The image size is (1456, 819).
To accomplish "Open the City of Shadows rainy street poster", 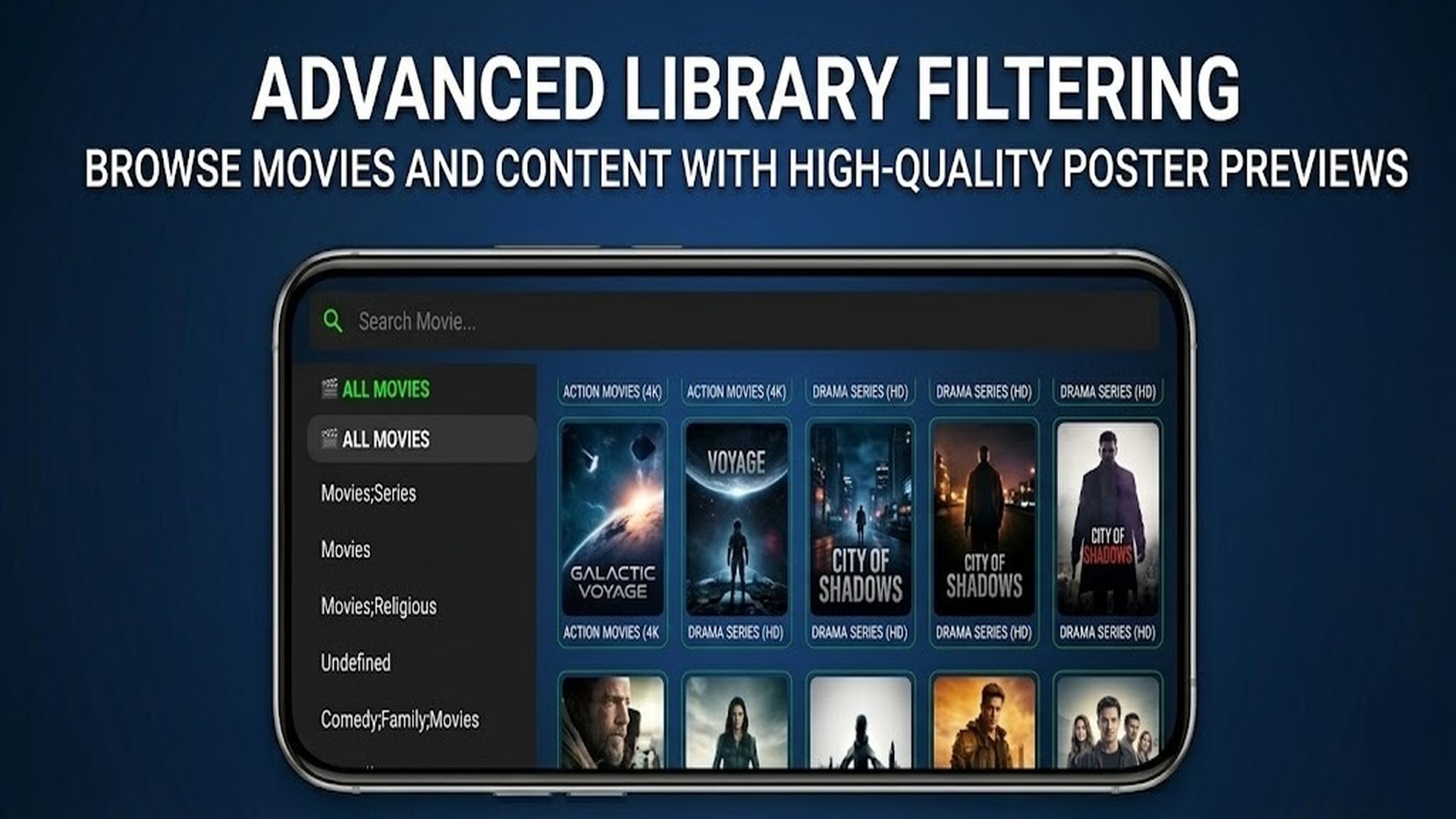I will pos(860,519).
